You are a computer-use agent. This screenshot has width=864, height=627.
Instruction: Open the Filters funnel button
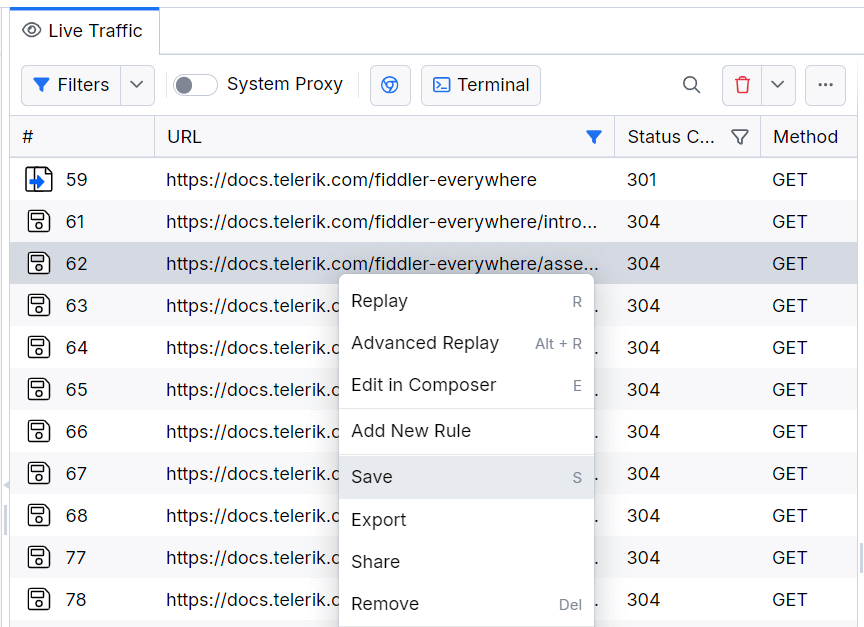[x=70, y=85]
